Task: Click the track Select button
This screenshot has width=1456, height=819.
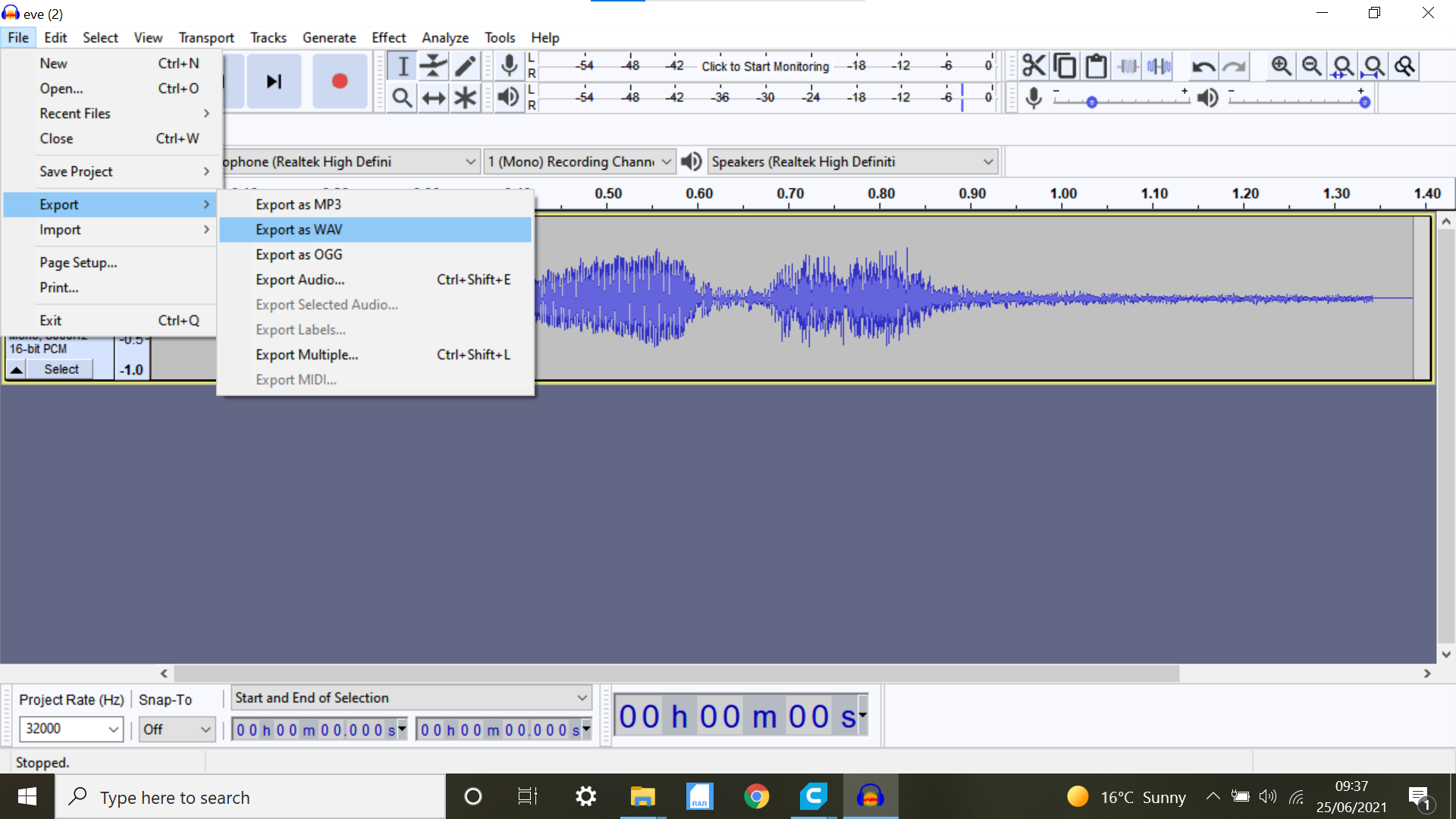Action: click(x=61, y=369)
